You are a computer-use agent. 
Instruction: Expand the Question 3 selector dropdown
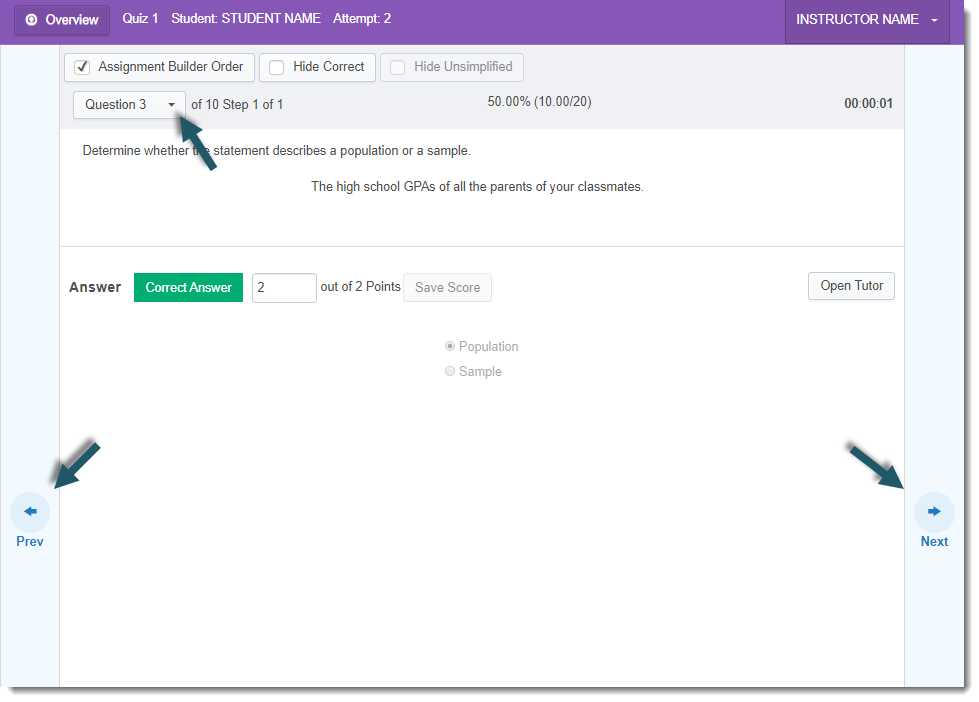(129, 105)
